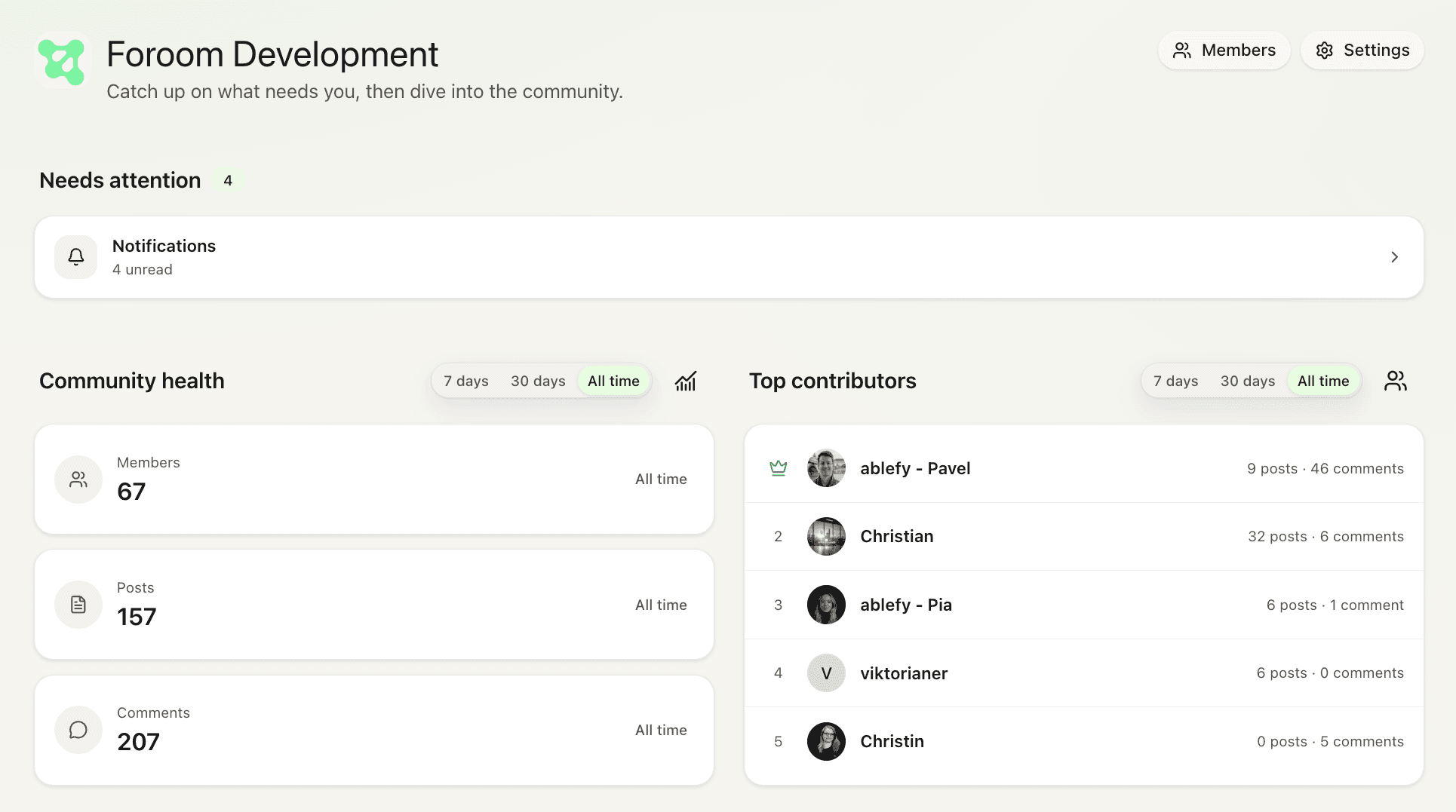The height and width of the screenshot is (812, 1456).
Task: Click '0 posts · 5 comments' text
Action: (x=1330, y=741)
